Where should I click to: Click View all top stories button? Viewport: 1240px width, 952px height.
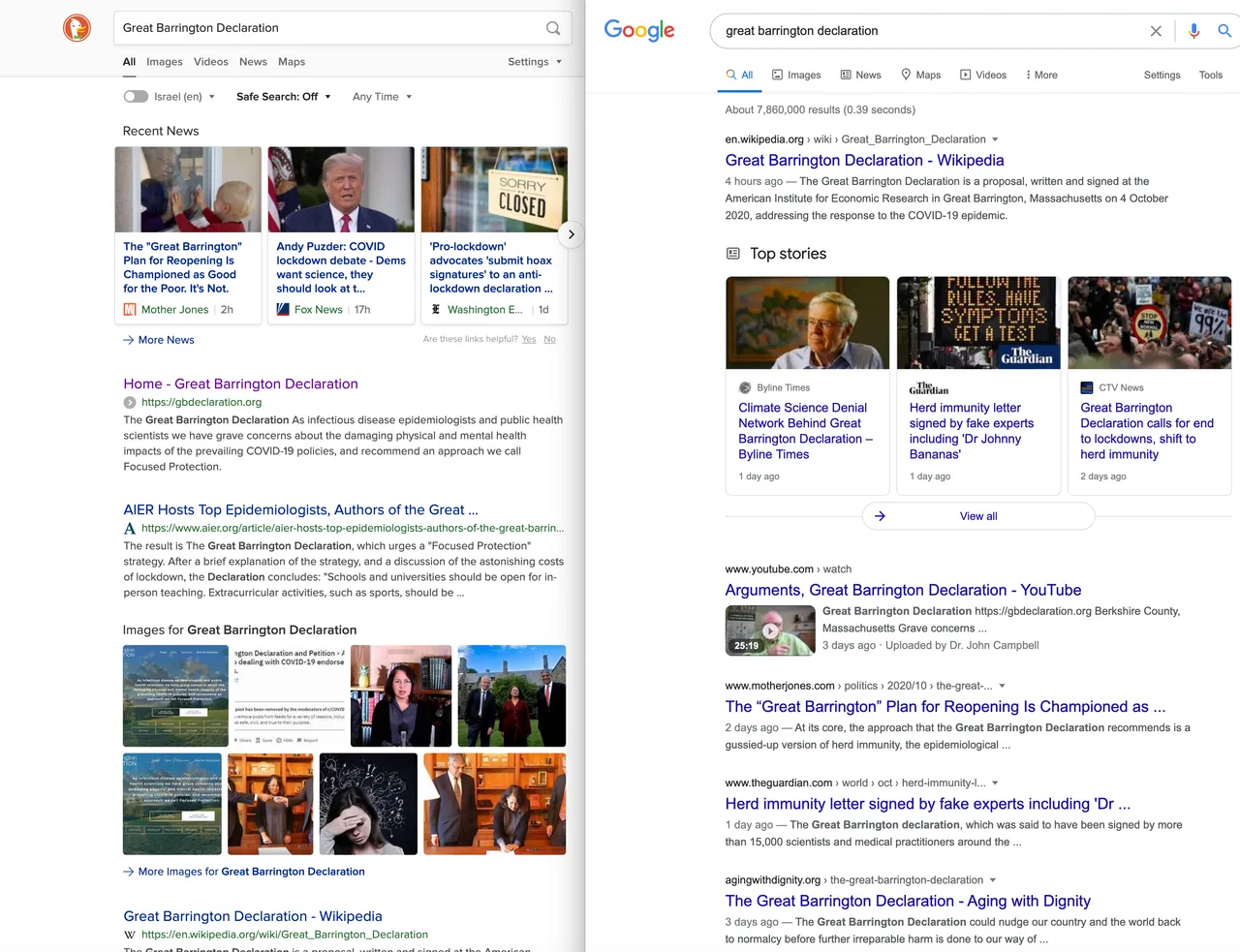pyautogui.click(x=978, y=516)
